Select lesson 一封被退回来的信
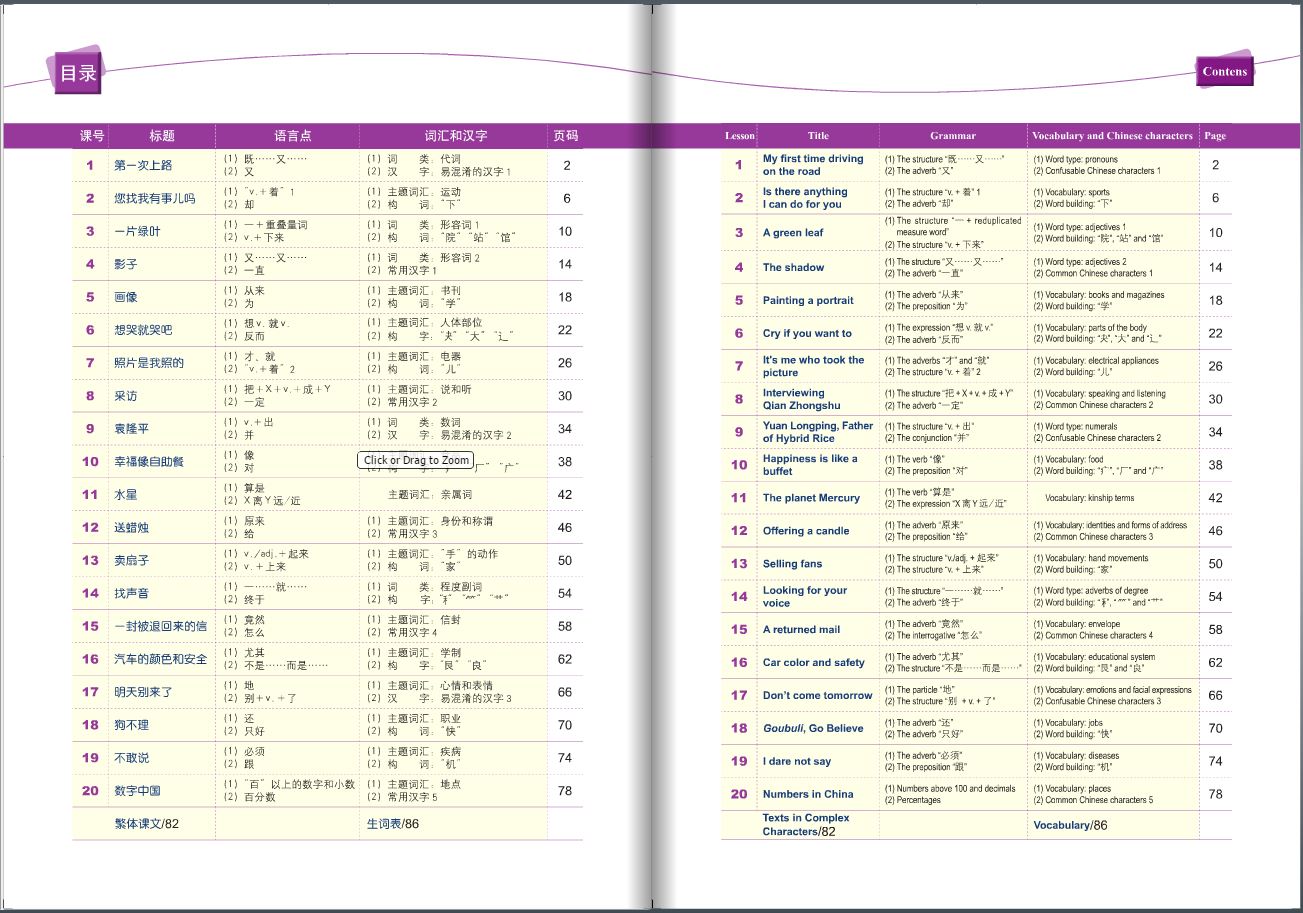1303x913 pixels. (160, 626)
